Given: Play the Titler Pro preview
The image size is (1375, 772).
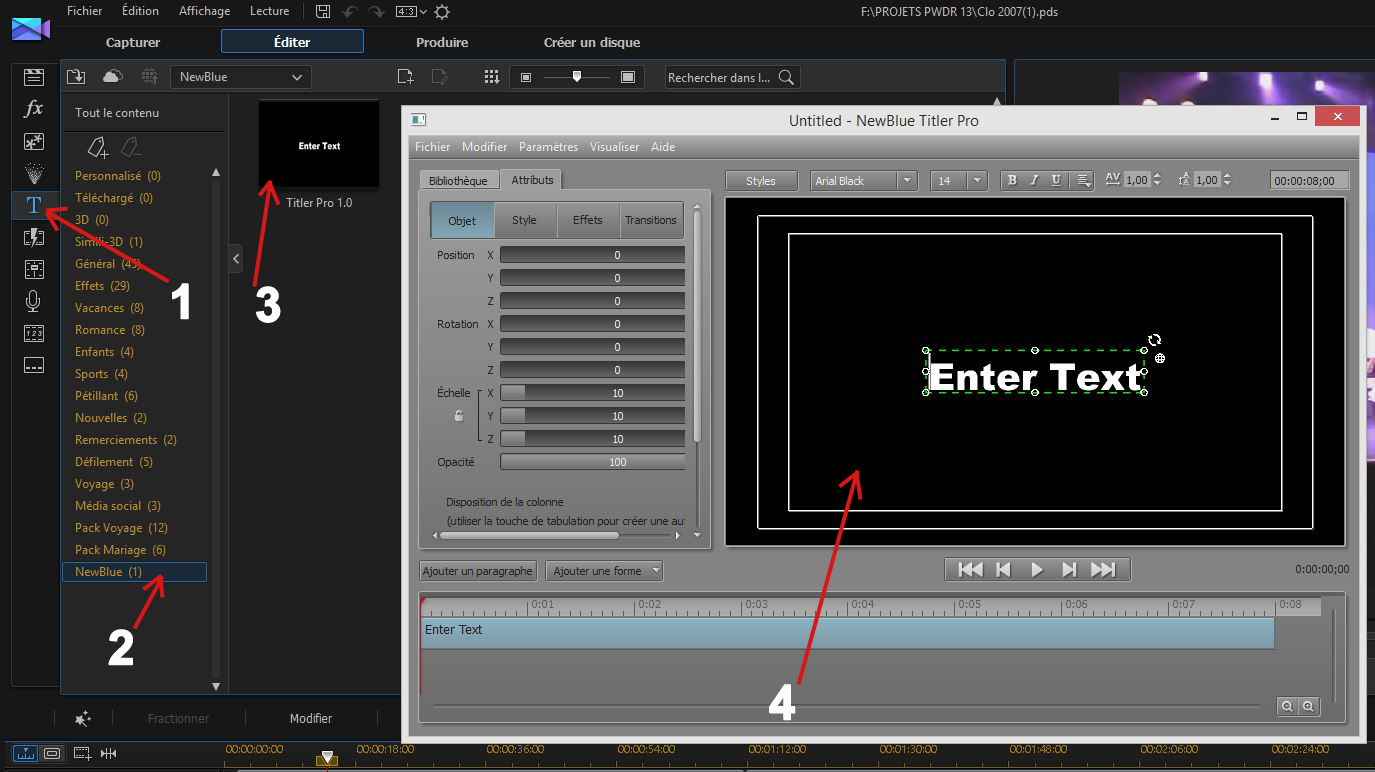Looking at the screenshot, I should tap(1037, 569).
